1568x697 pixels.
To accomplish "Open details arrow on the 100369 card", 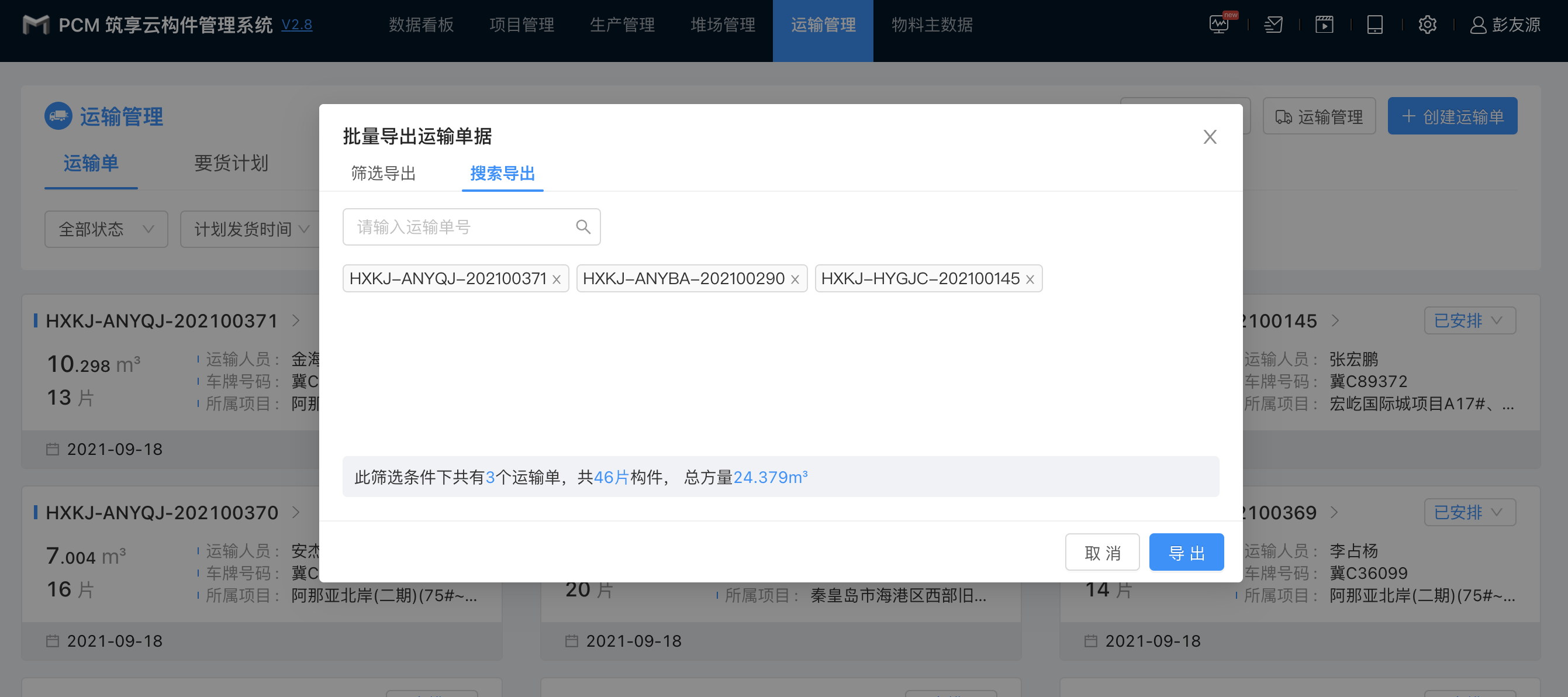I will click(1334, 513).
